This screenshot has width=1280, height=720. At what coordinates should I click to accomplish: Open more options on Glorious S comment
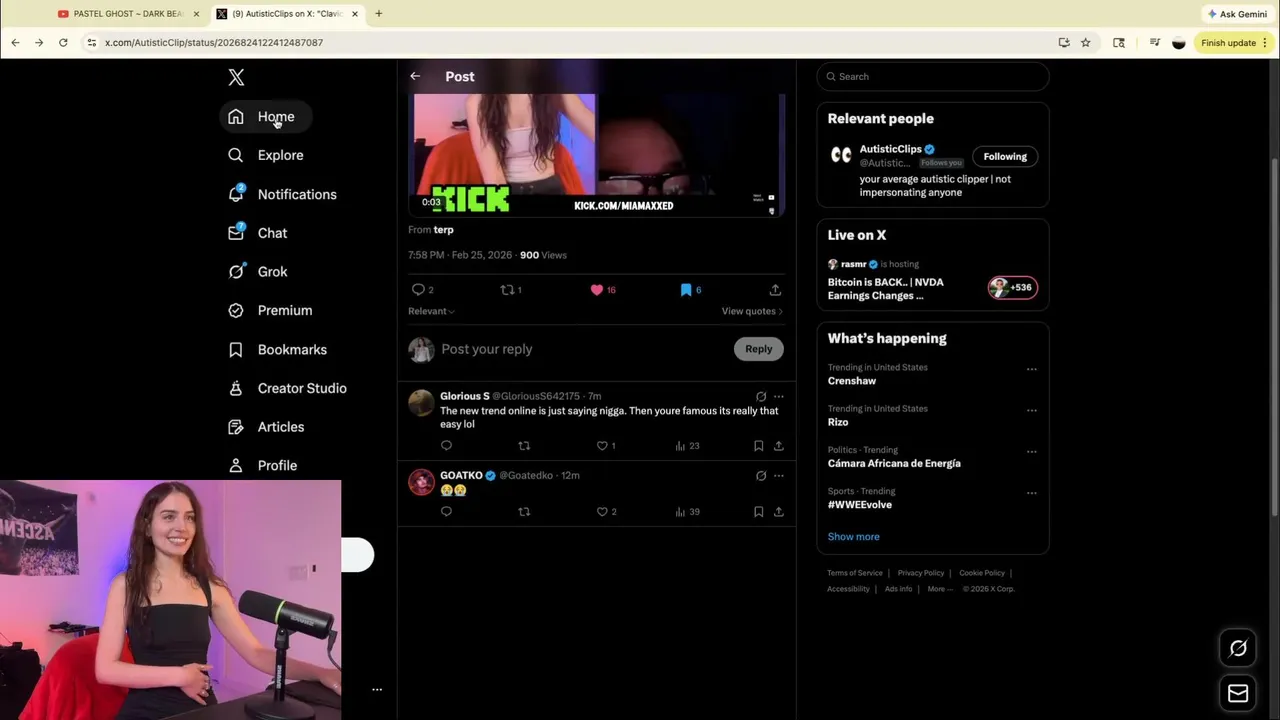point(778,397)
